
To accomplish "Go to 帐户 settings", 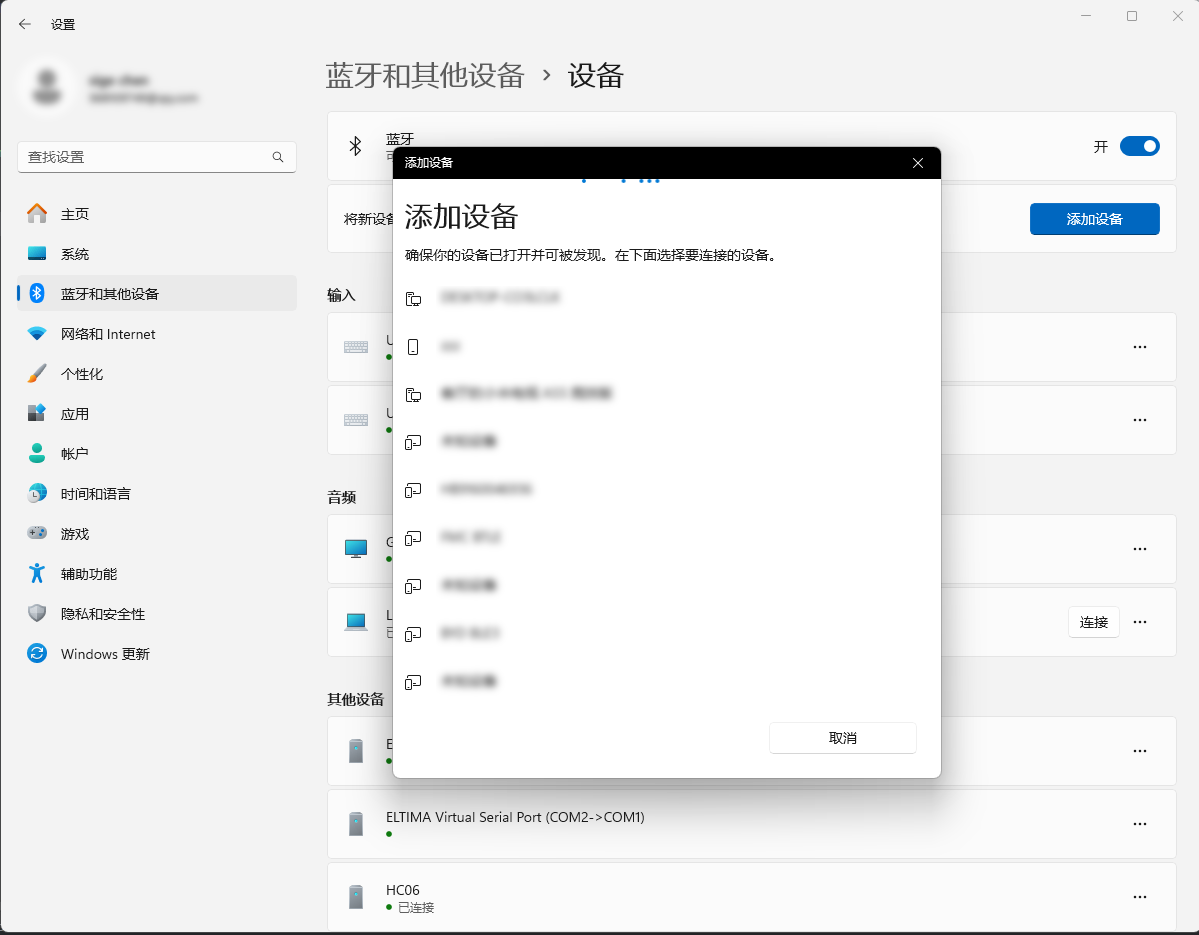I will 75,454.
